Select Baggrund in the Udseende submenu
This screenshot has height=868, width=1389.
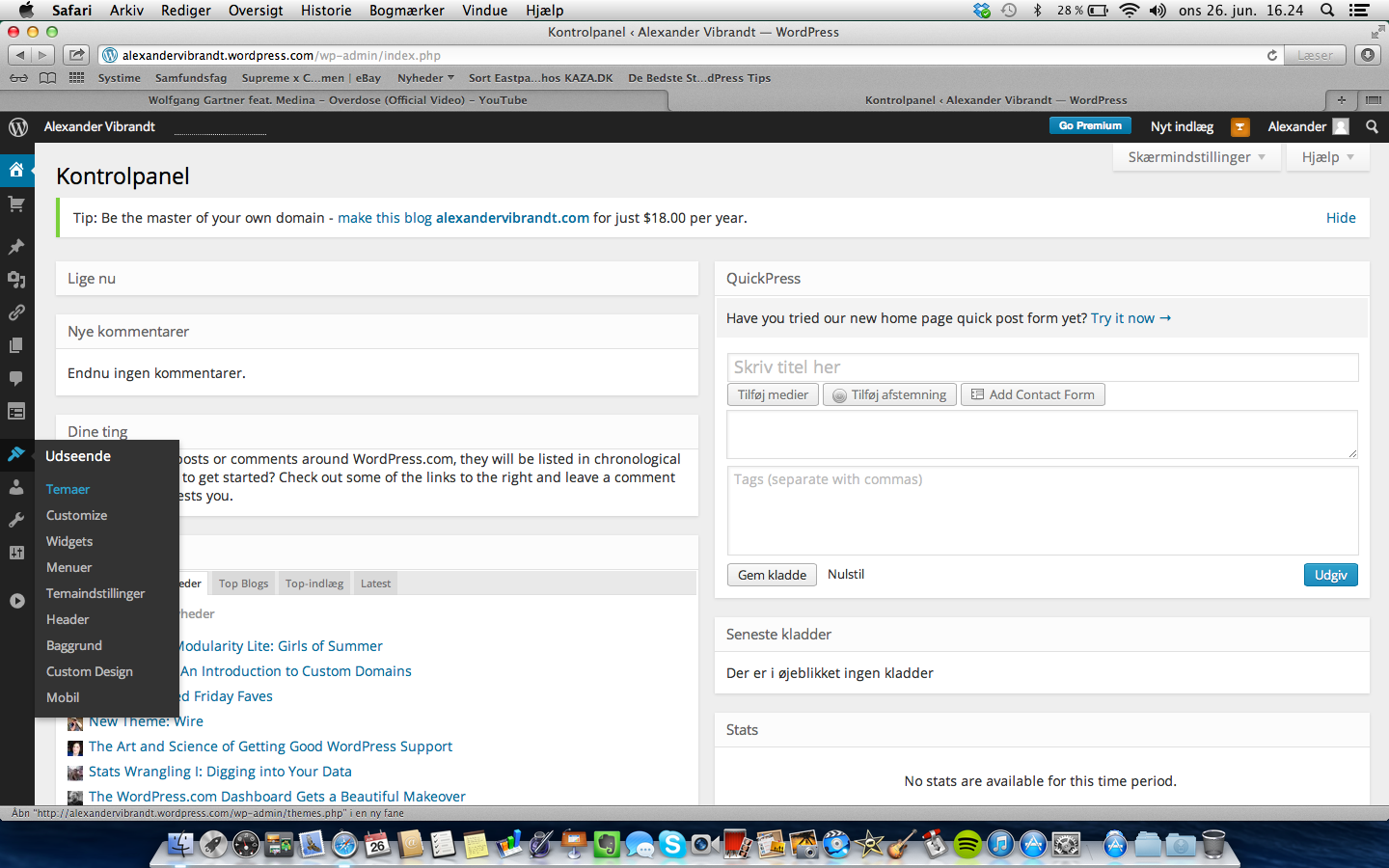[73, 645]
